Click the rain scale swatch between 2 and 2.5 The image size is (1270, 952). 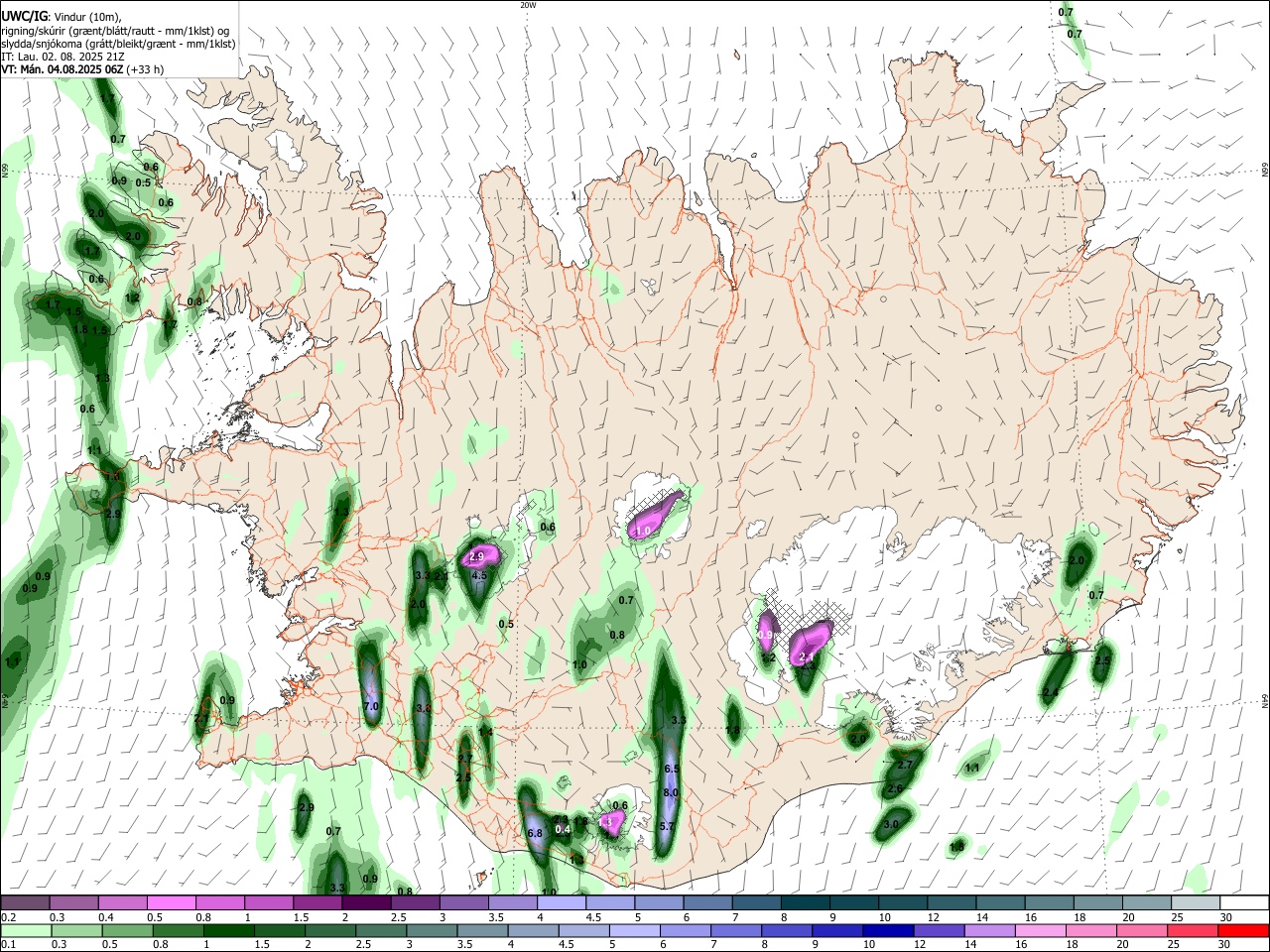pyautogui.click(x=330, y=930)
